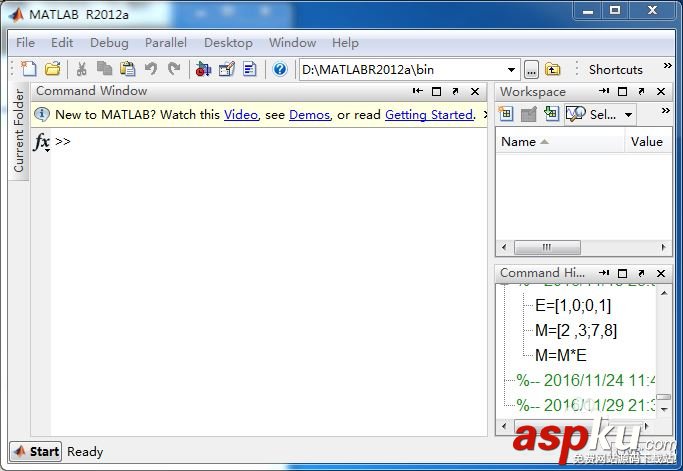The width and height of the screenshot is (683, 471).
Task: Go up one folder level
Action: coord(552,69)
